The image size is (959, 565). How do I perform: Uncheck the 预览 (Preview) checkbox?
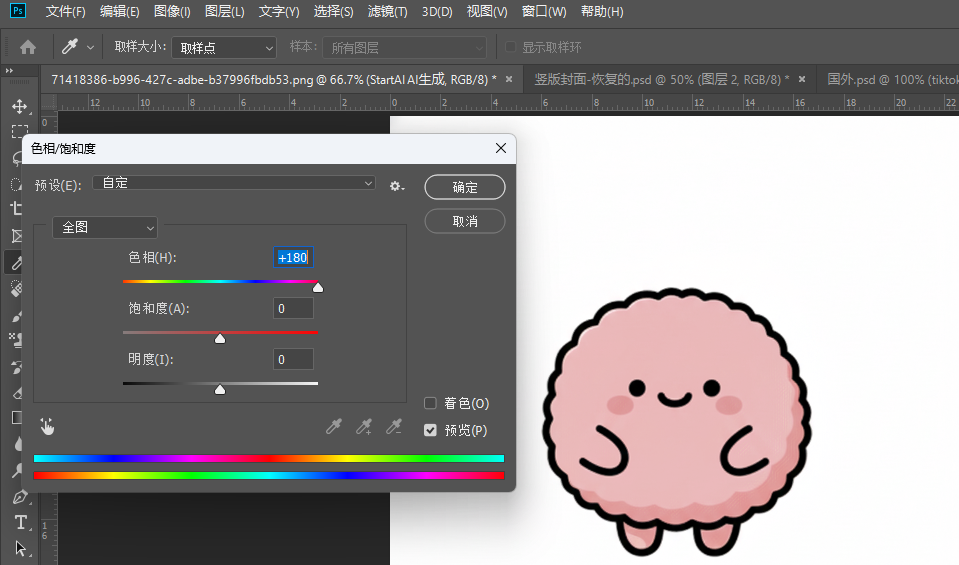pos(431,430)
